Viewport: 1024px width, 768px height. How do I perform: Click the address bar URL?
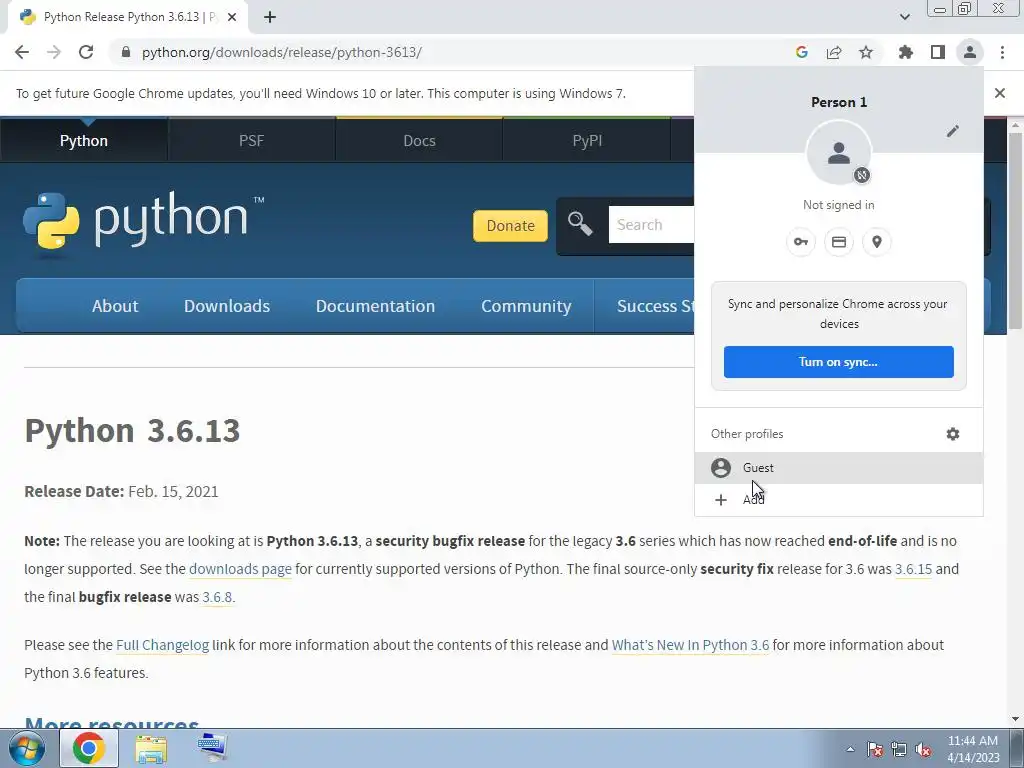click(x=281, y=52)
